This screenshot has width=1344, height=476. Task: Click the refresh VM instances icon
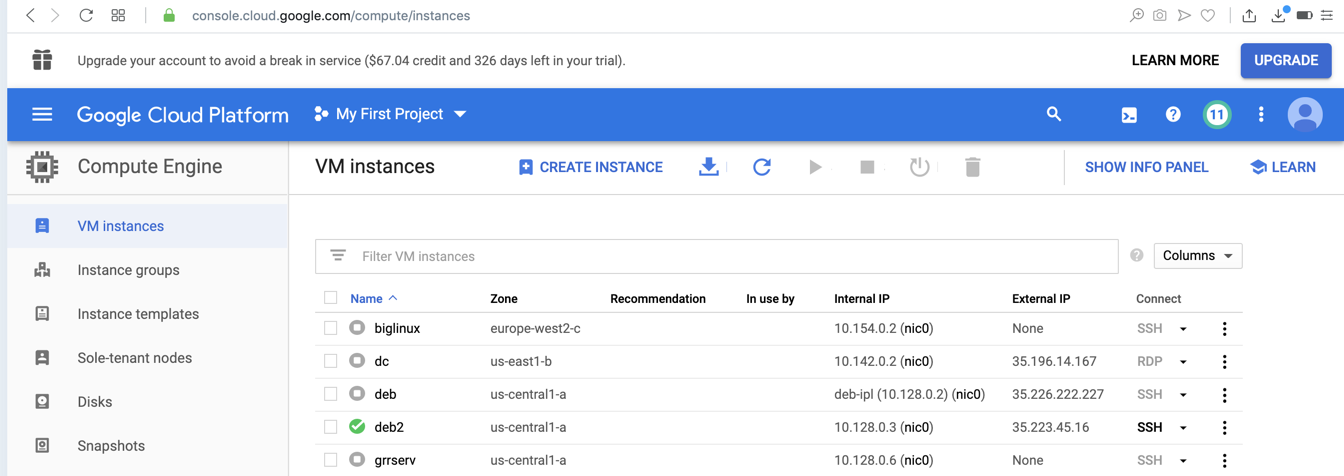pyautogui.click(x=762, y=167)
